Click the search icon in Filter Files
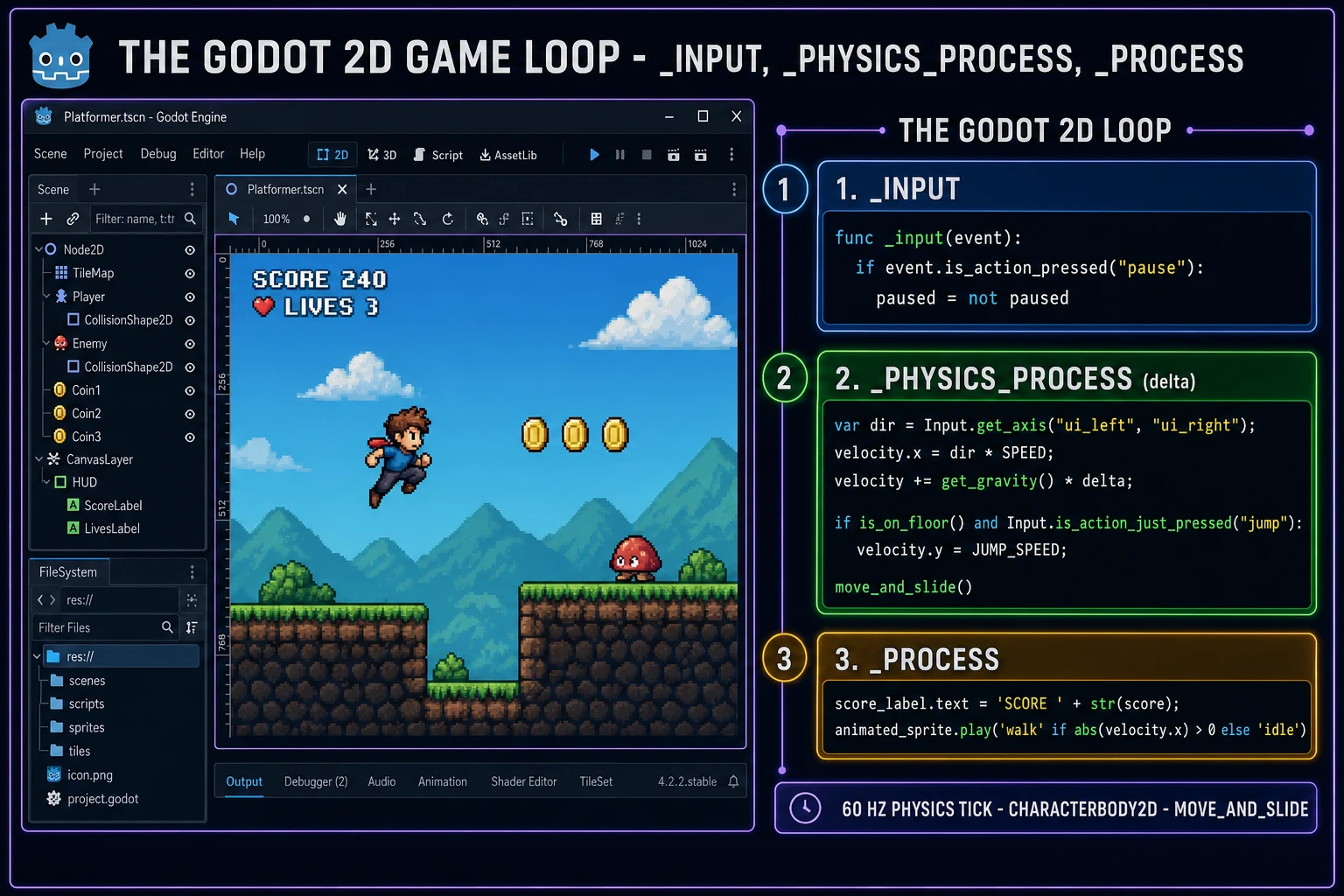 [x=167, y=627]
